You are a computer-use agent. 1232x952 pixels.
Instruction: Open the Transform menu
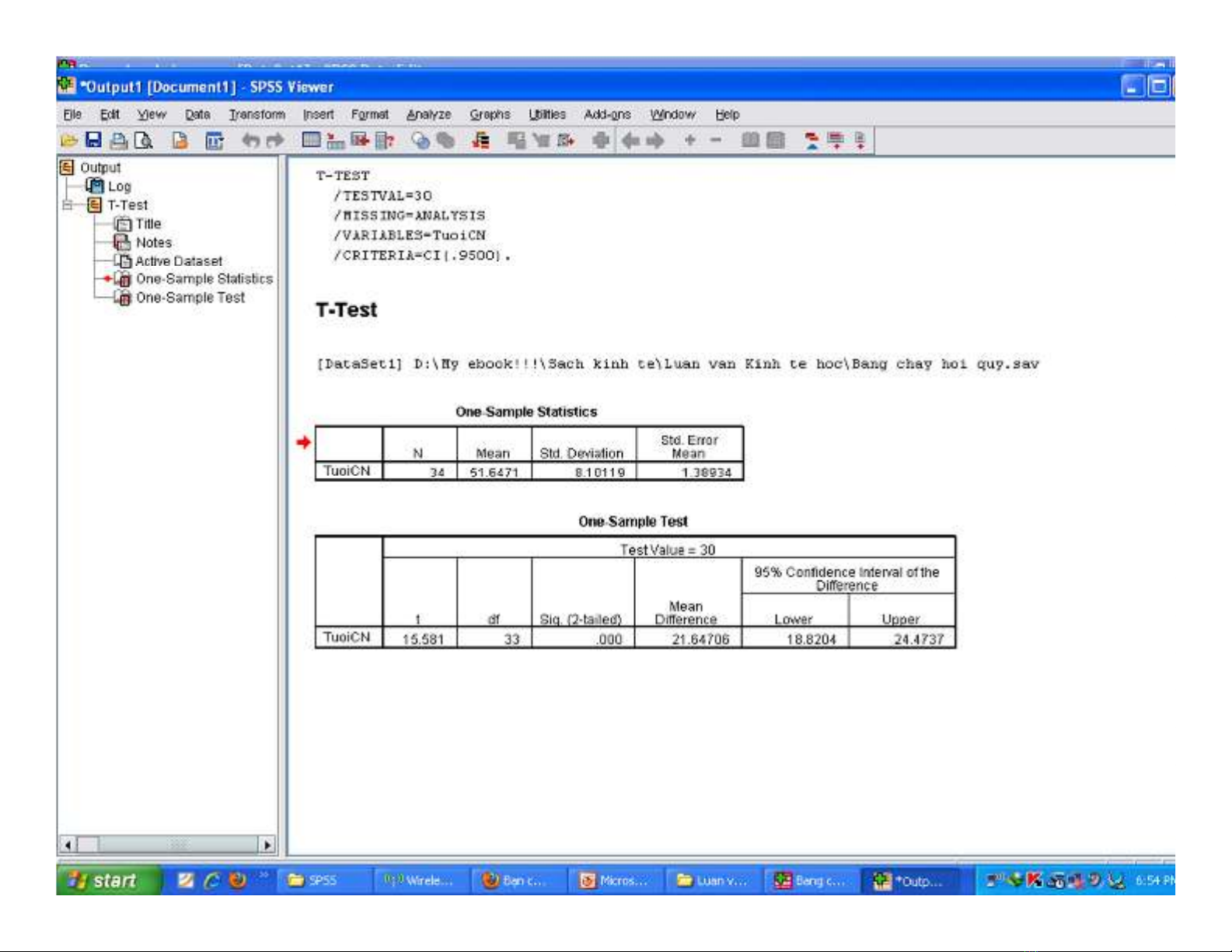(x=257, y=114)
